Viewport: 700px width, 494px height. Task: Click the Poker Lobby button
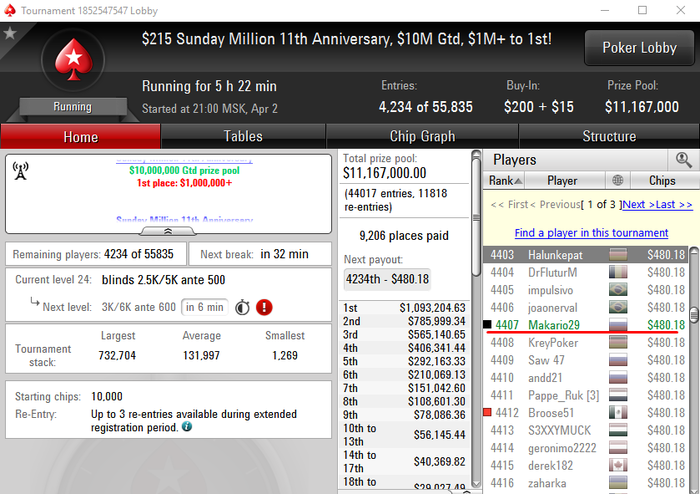639,48
